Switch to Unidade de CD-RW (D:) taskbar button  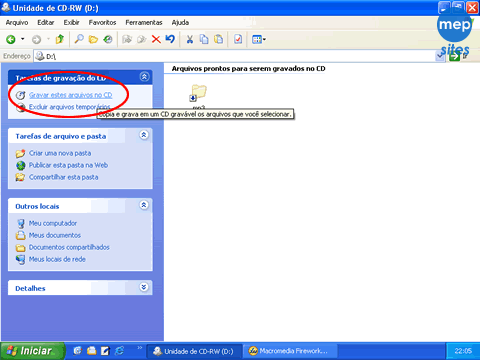194,351
